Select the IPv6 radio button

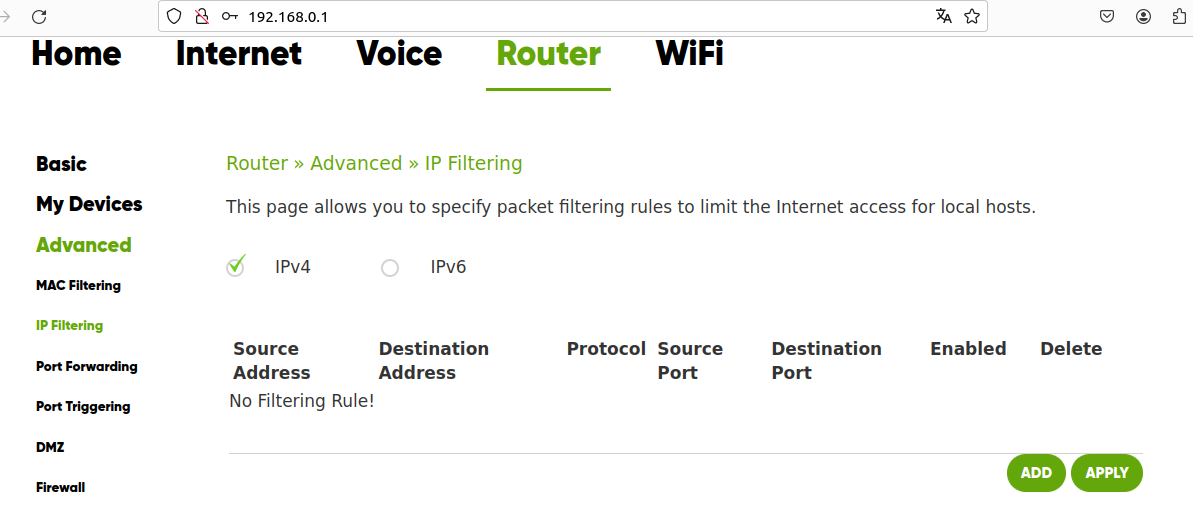(x=390, y=268)
